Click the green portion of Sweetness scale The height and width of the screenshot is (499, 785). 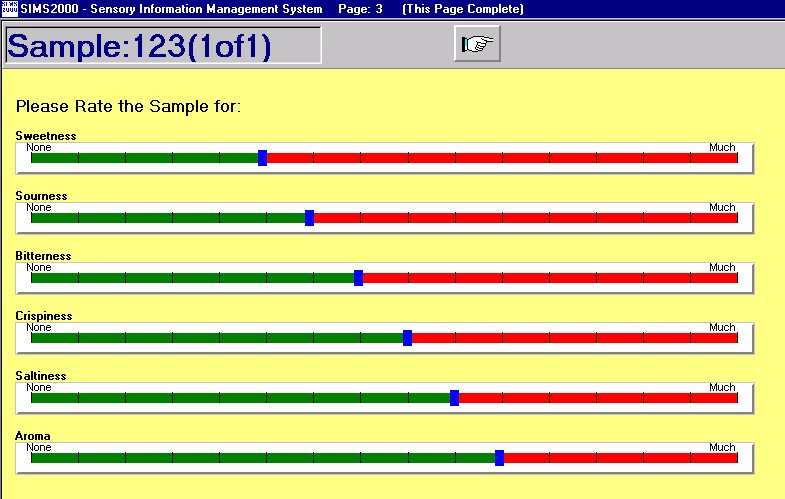click(x=145, y=158)
